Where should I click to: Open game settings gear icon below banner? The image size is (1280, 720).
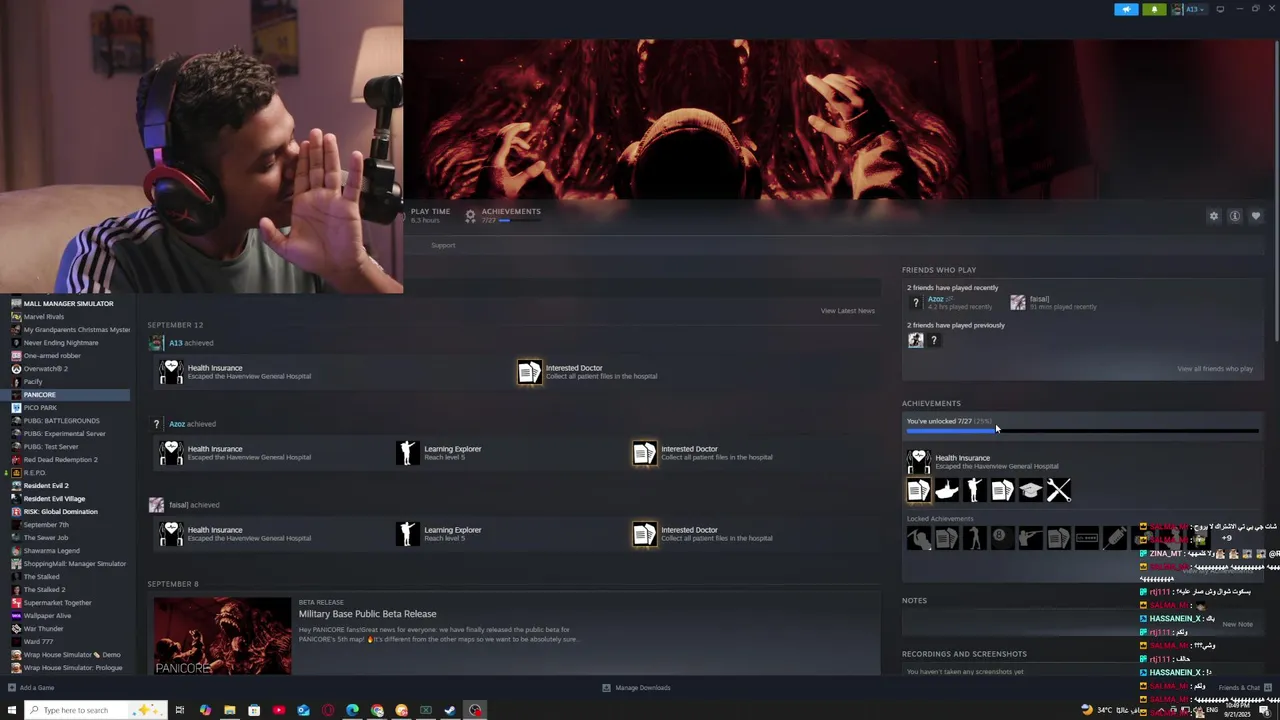tap(1214, 216)
